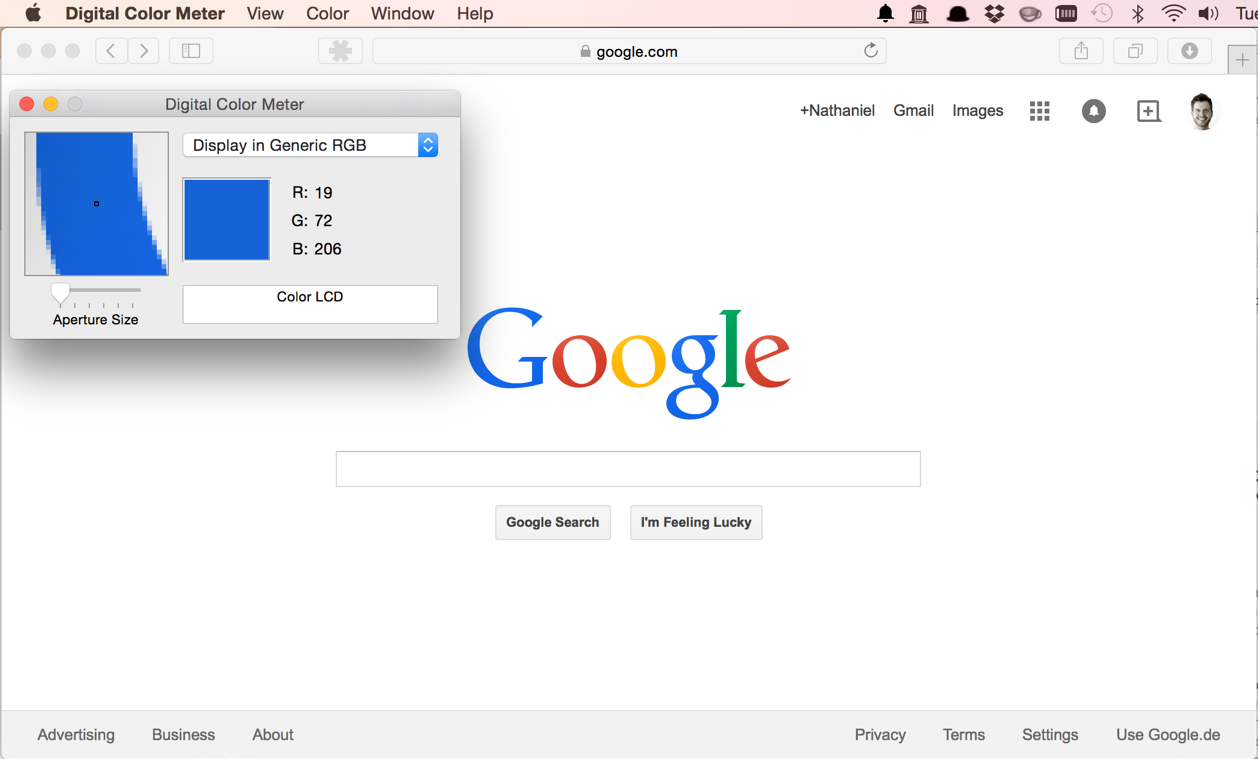The image size is (1258, 759).
Task: Open the About footer link
Action: 272,735
